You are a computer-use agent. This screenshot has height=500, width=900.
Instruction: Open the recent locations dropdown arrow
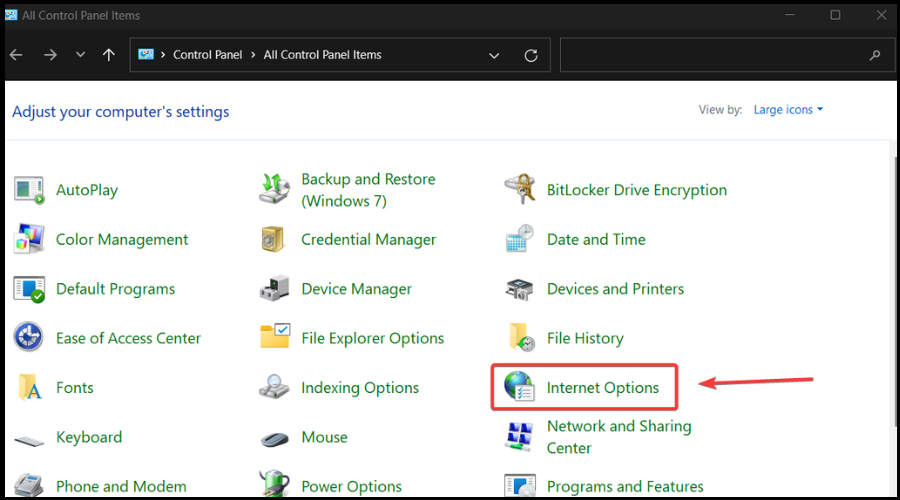click(80, 55)
